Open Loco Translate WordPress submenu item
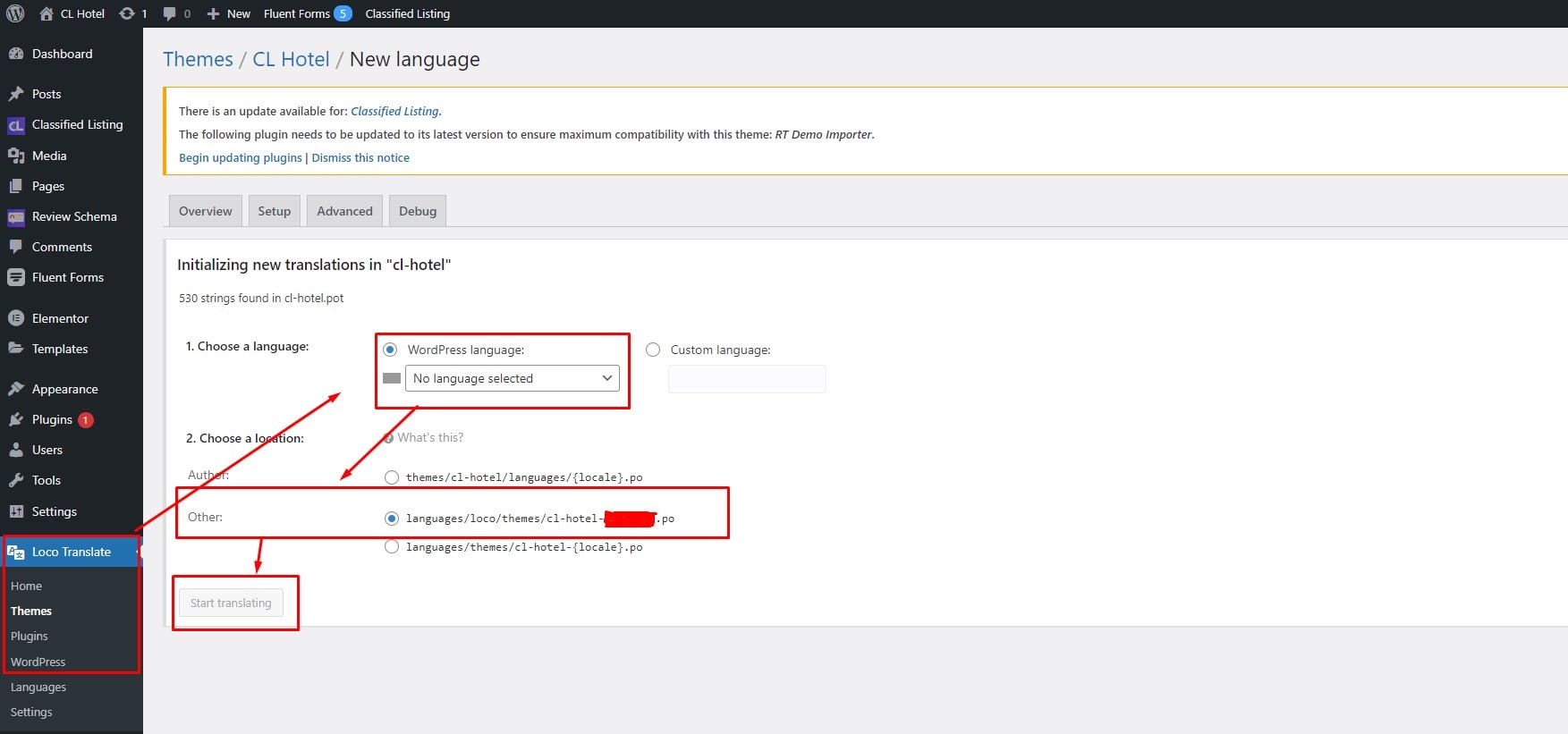1568x734 pixels. point(38,662)
